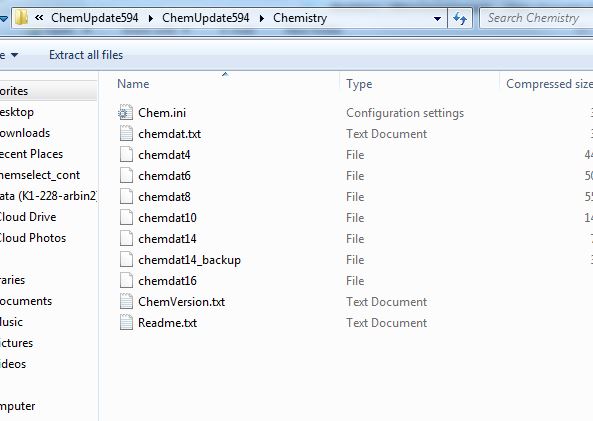Open Pictures library
Viewport: 593px width, 421px height.
pyautogui.click(x=16, y=343)
